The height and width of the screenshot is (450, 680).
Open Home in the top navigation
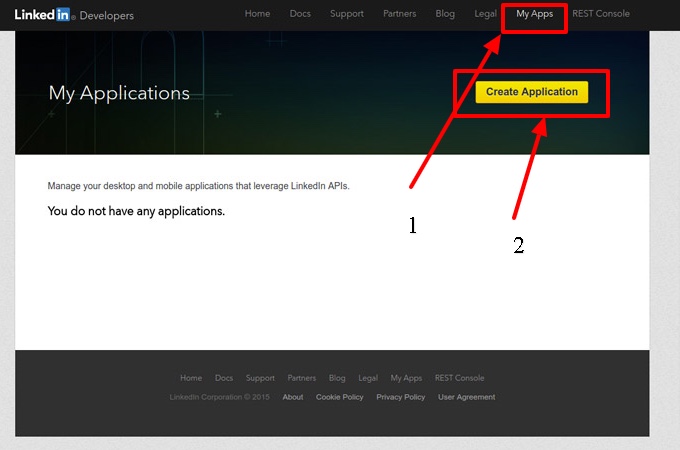[257, 14]
